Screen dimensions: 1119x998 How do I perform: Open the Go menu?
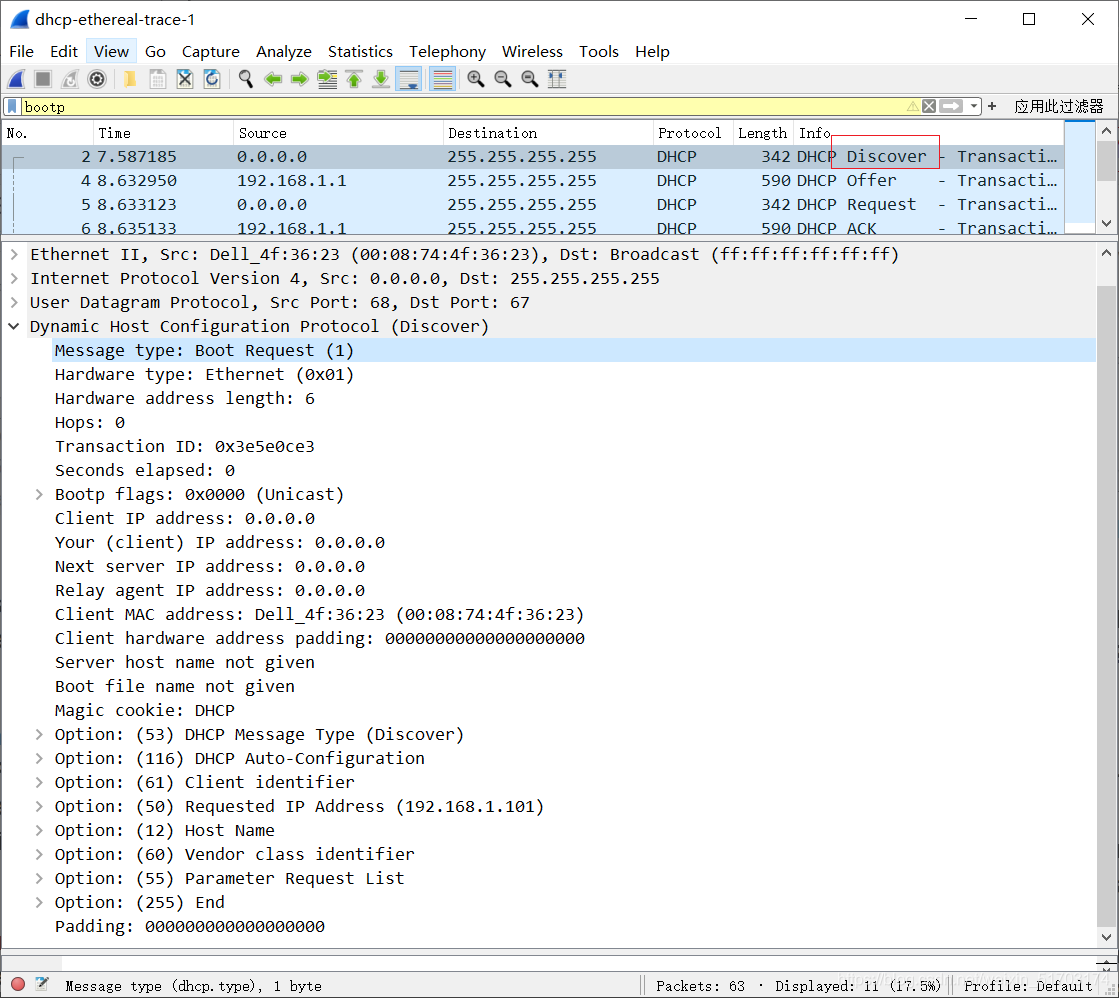coord(155,51)
